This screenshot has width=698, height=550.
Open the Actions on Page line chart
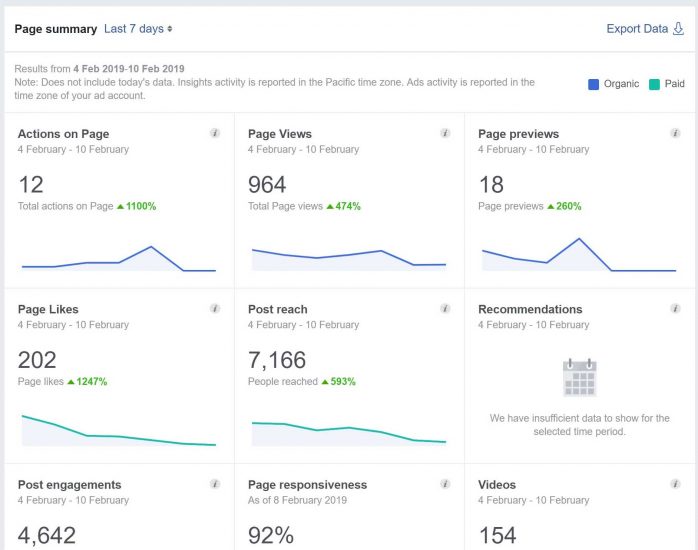click(118, 259)
